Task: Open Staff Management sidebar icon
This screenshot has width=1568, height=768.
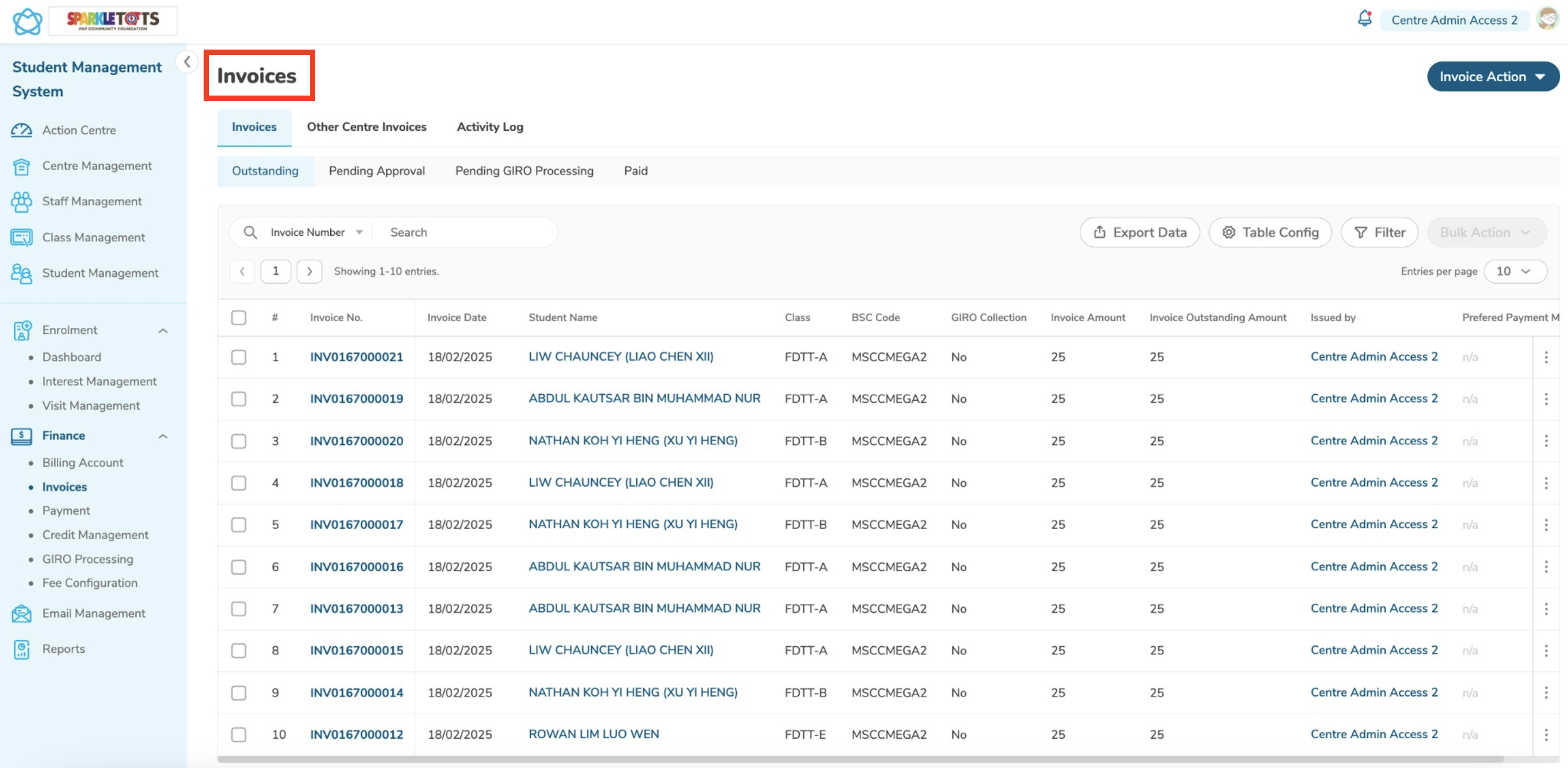Action: (x=21, y=201)
